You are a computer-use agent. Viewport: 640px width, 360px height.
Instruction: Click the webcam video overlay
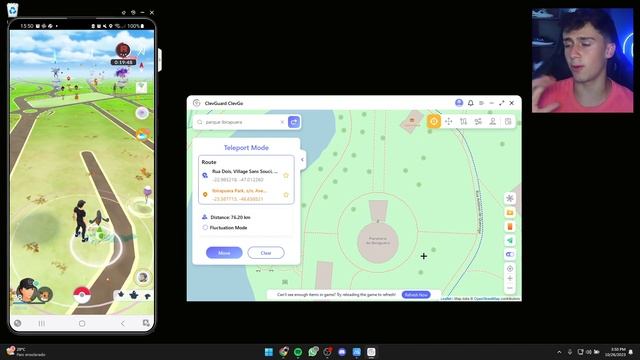582,60
